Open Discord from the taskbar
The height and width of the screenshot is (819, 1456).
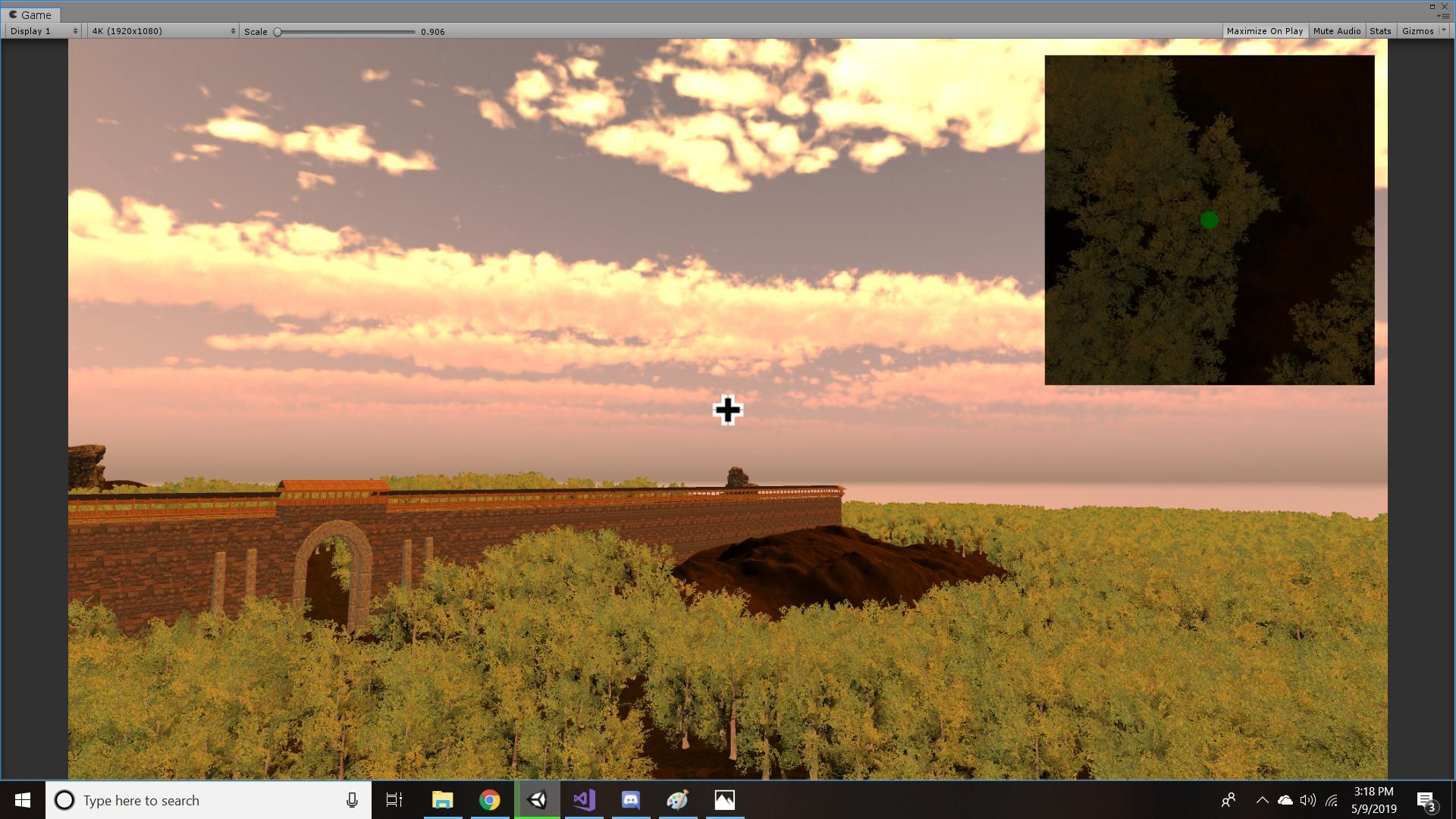tap(631, 800)
